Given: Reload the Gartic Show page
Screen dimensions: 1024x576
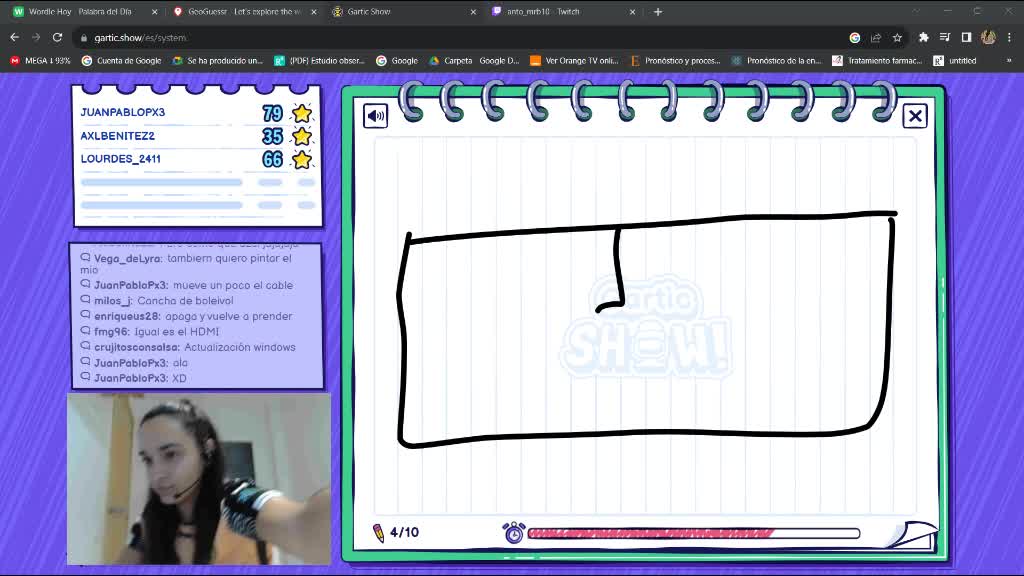Looking at the screenshot, I should coord(57,38).
